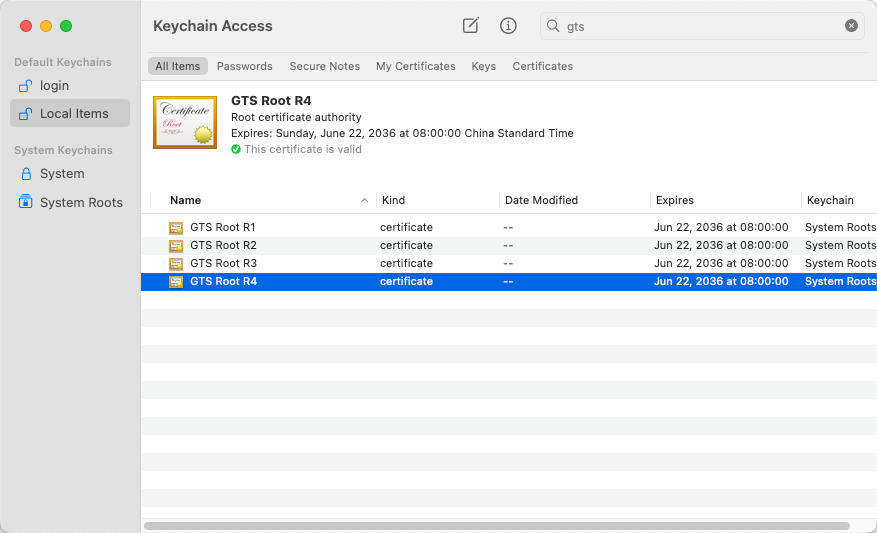Image resolution: width=877 pixels, height=533 pixels.
Task: Sort the list by the Kind column
Action: 393,201
